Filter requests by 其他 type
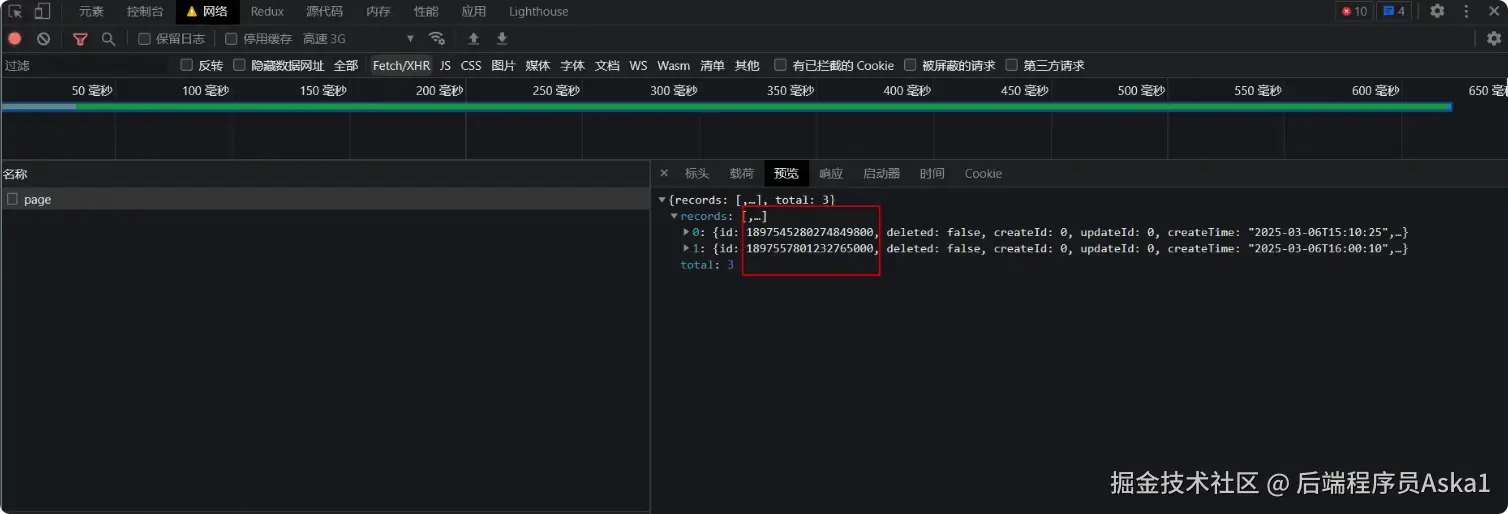Screen dimensions: 1508x514 click(x=747, y=65)
